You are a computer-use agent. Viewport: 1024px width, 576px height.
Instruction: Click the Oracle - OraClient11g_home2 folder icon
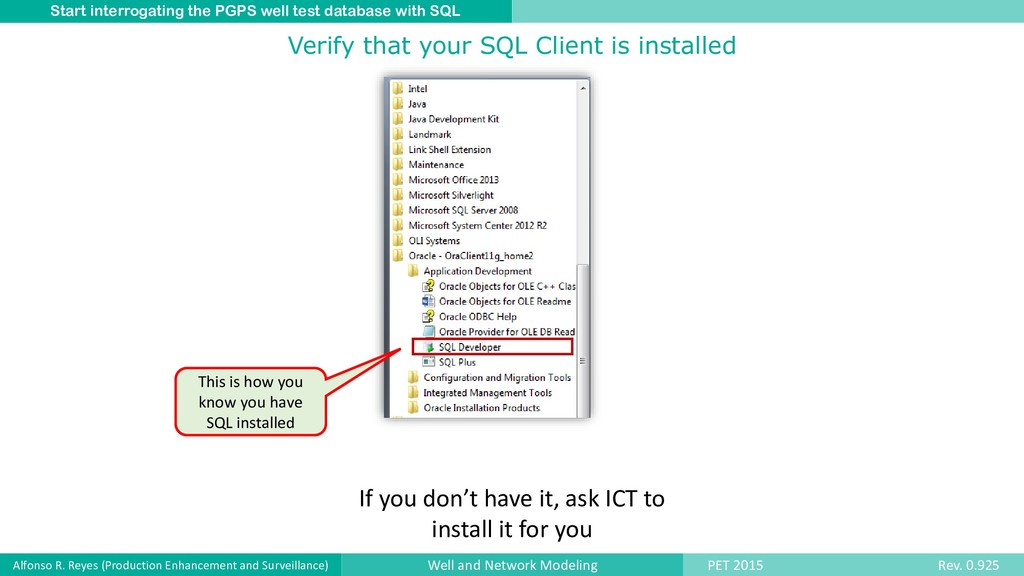tap(398, 255)
